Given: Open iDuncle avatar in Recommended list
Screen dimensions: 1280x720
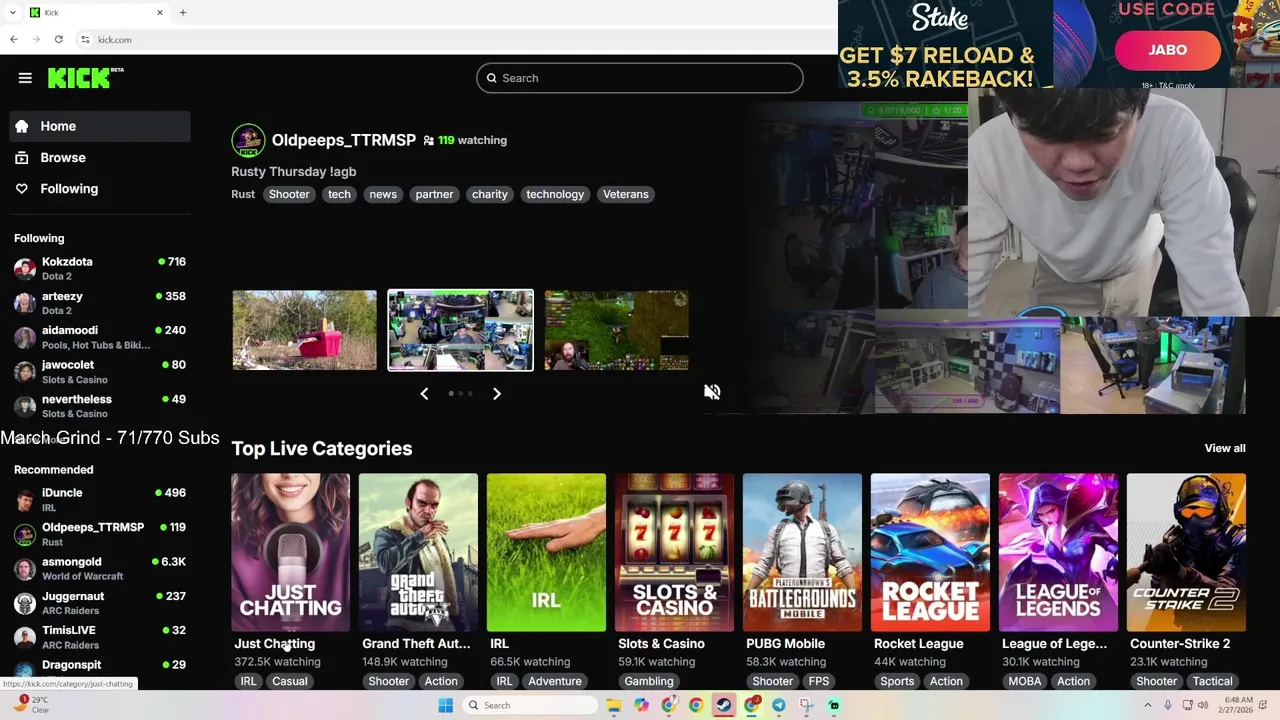Looking at the screenshot, I should [x=25, y=500].
